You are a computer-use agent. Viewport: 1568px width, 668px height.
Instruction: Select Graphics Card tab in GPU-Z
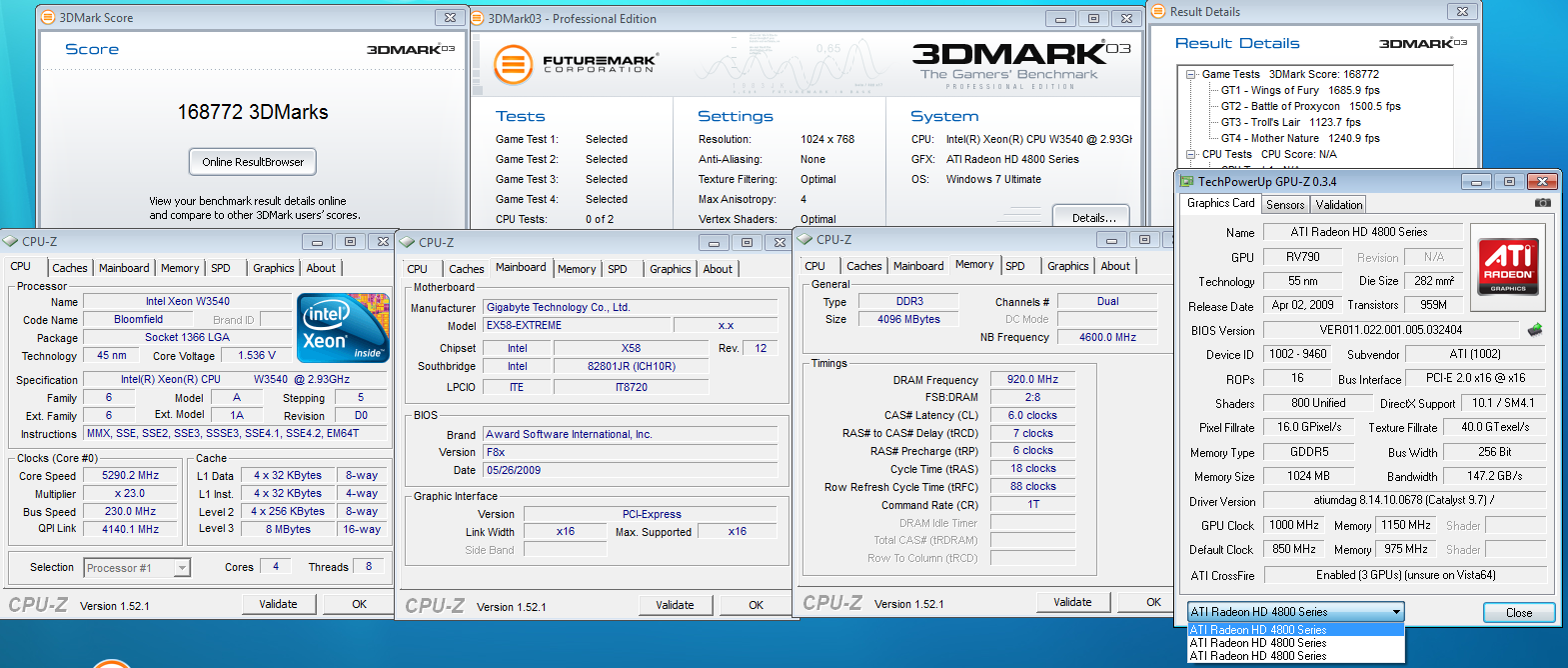[1220, 203]
